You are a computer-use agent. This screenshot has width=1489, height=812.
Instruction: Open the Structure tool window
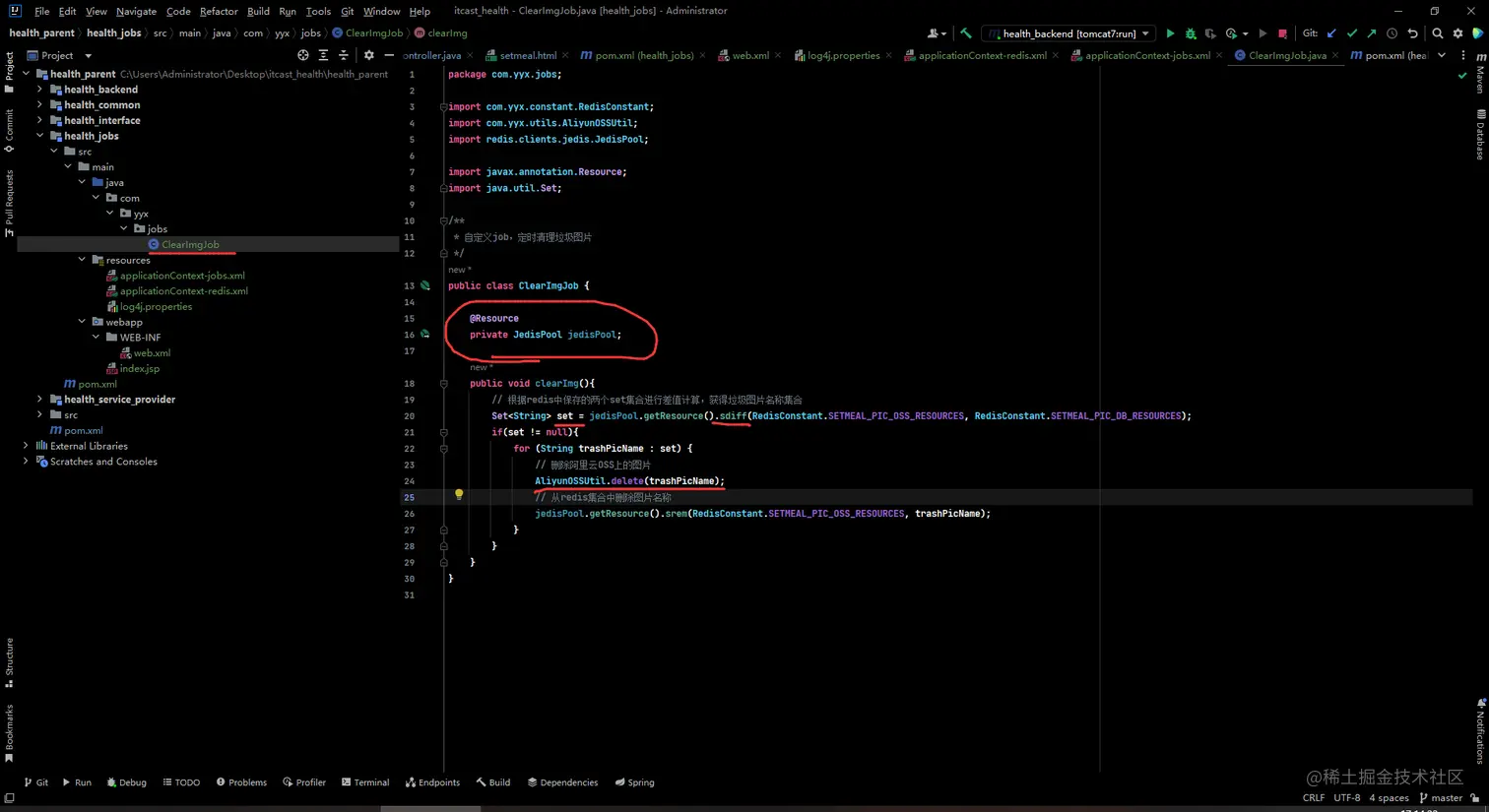(9, 662)
